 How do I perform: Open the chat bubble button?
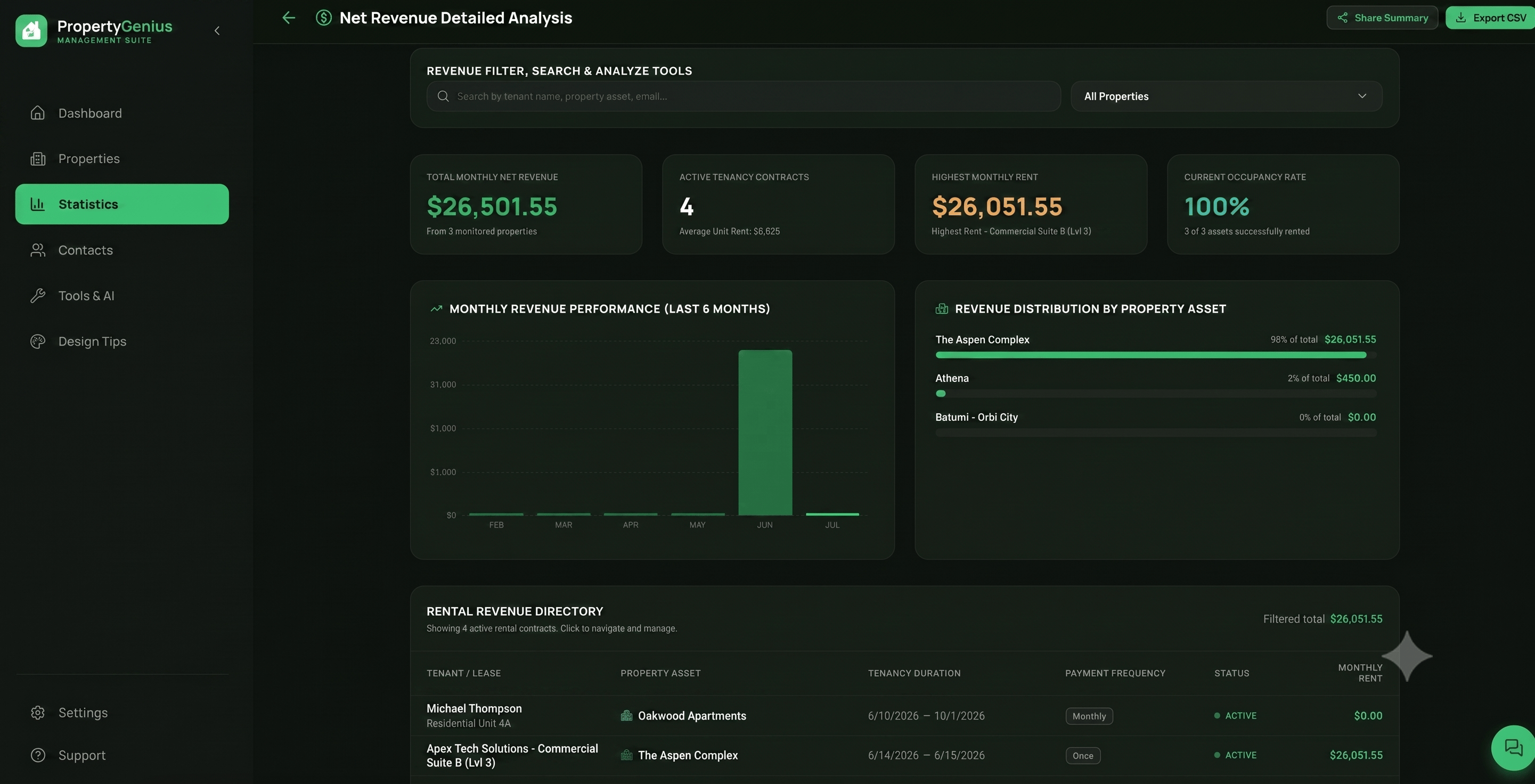click(1514, 747)
